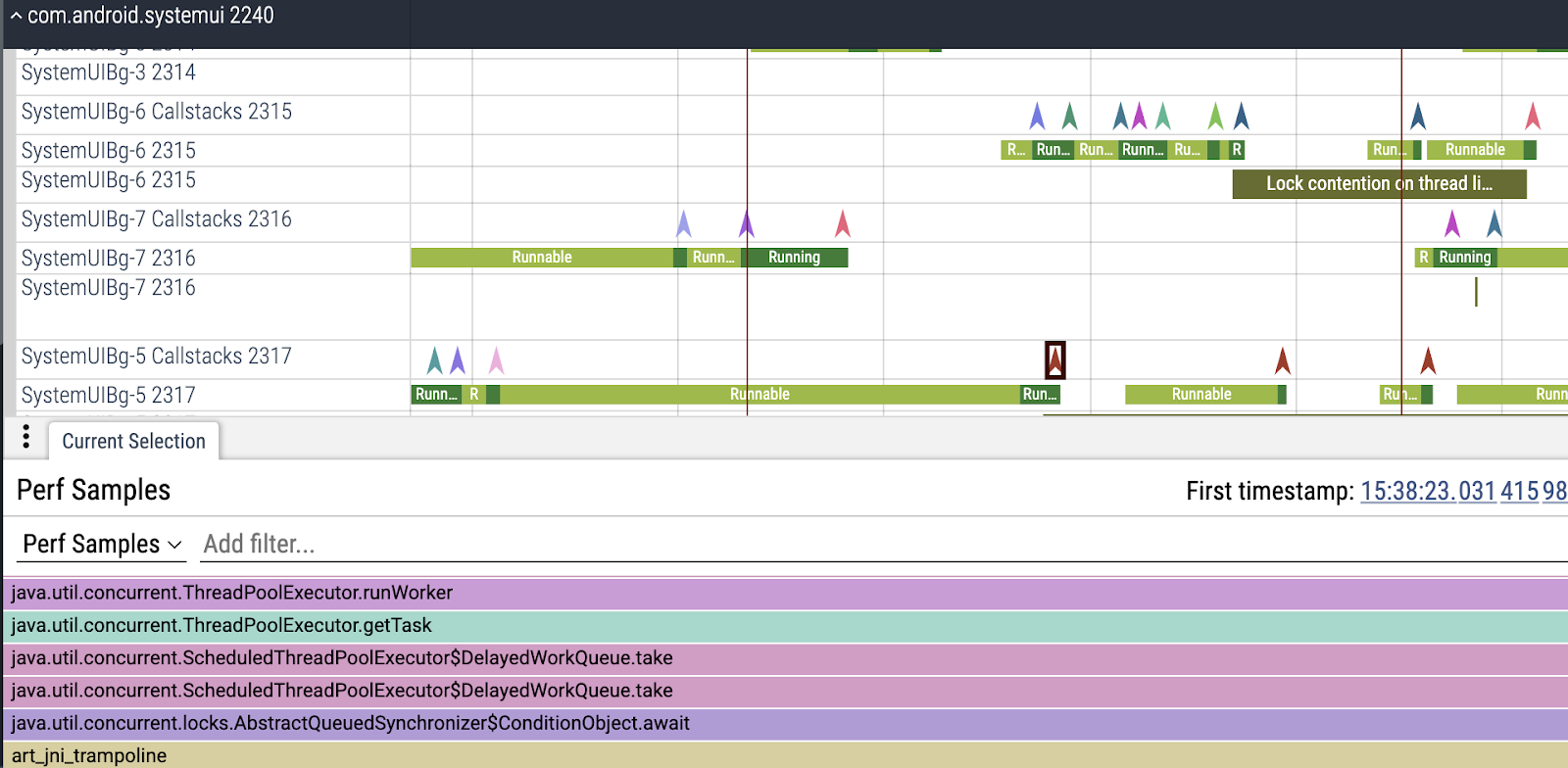Select the SystemUIBg-3 2314 track label
This screenshot has width=1568, height=768.
coord(109,73)
